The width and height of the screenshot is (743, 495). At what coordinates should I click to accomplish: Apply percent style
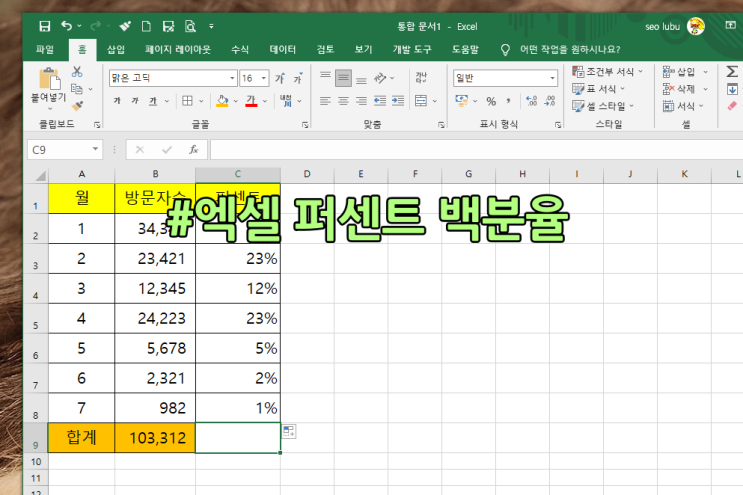491,101
